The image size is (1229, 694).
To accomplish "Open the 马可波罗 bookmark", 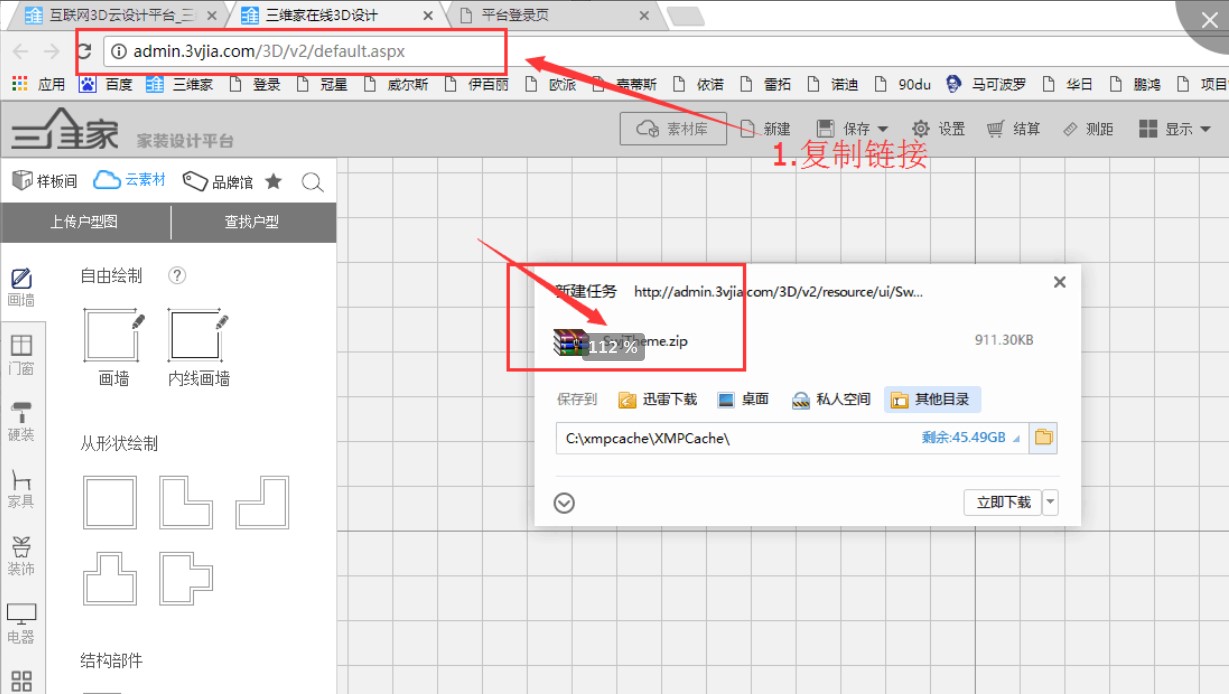I will point(986,84).
